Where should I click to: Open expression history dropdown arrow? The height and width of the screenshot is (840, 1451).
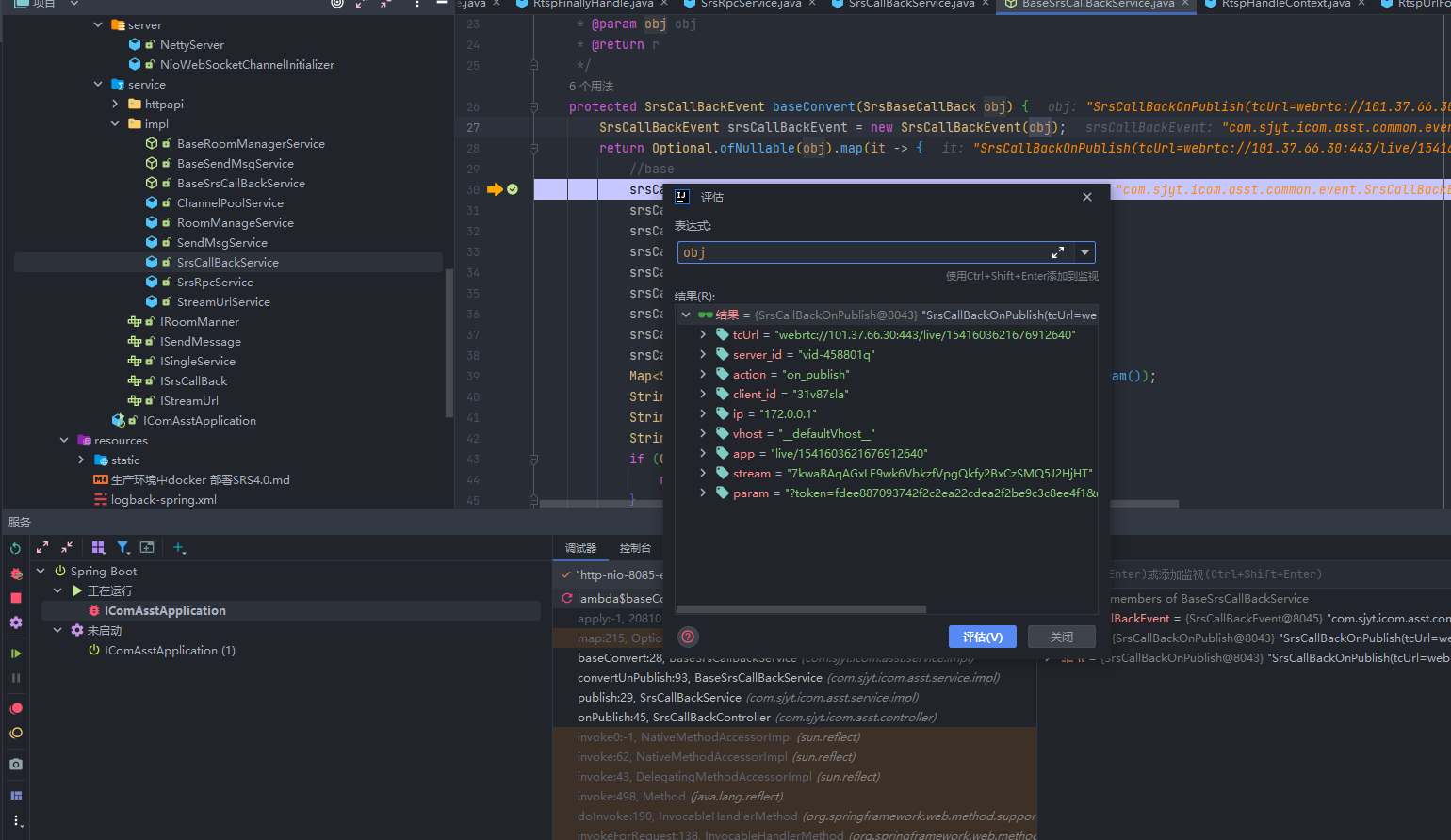(x=1085, y=252)
